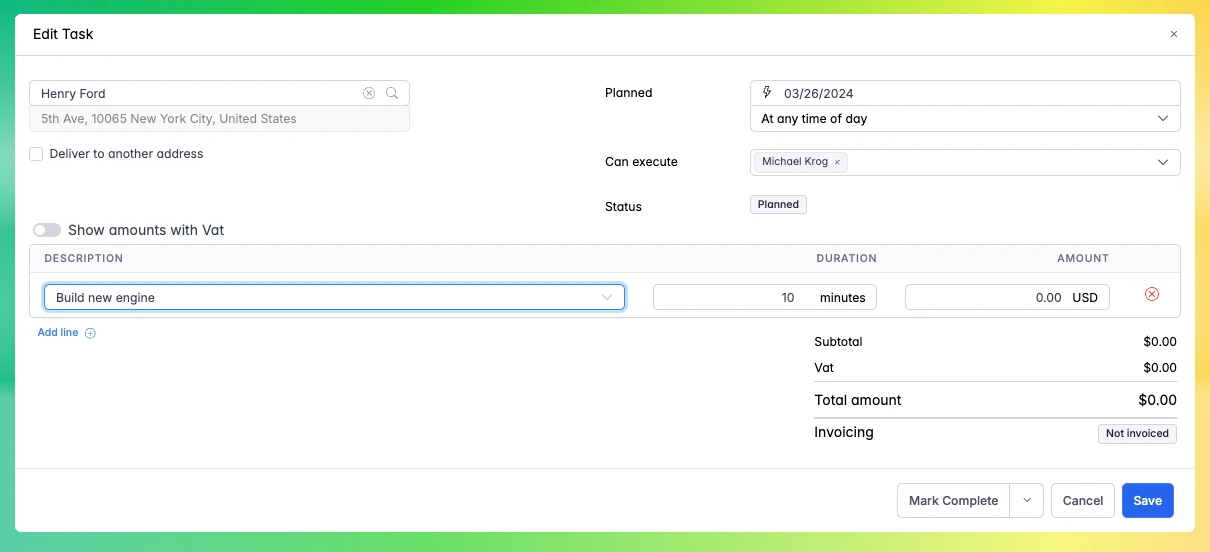Click the Add line link

point(58,333)
